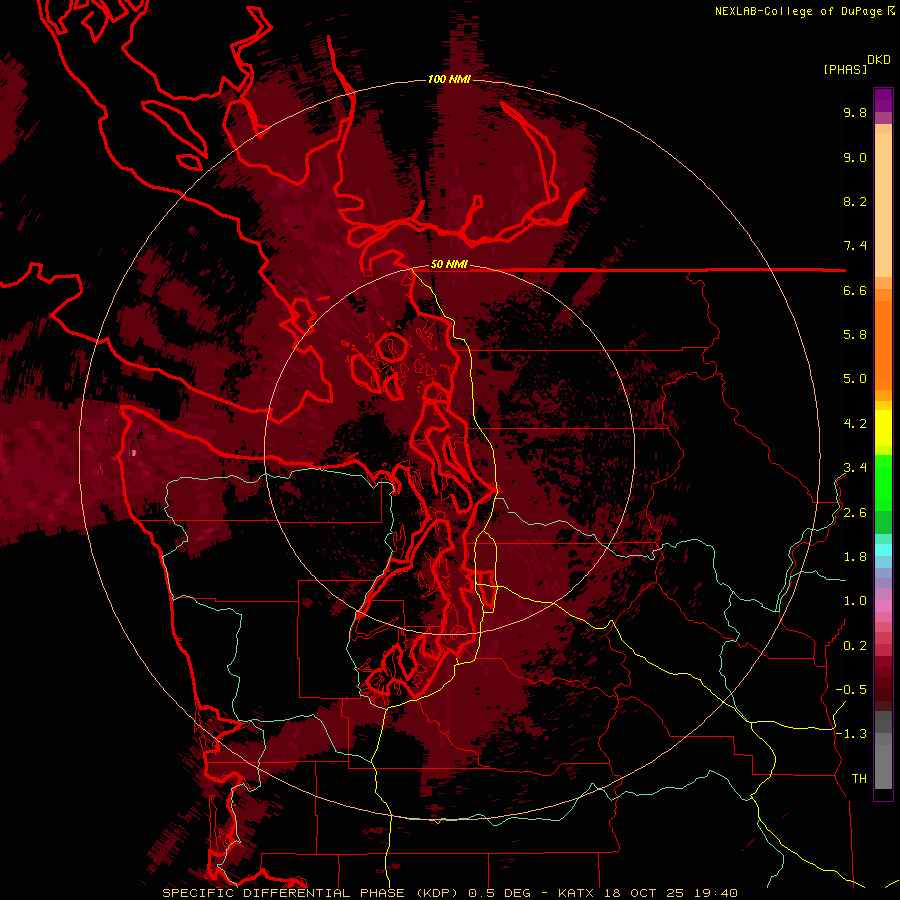Click the 5.0 value on the color scale
This screenshot has height=900, width=900.
tap(855, 379)
